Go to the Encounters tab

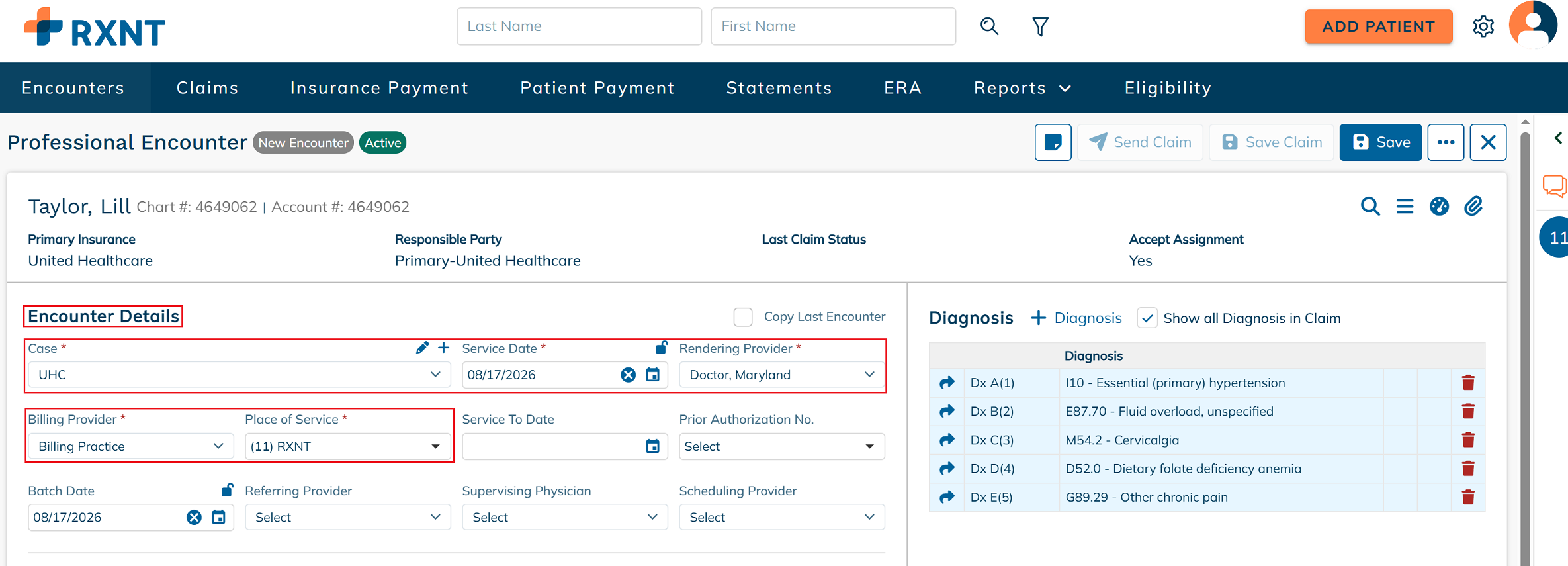pos(73,88)
